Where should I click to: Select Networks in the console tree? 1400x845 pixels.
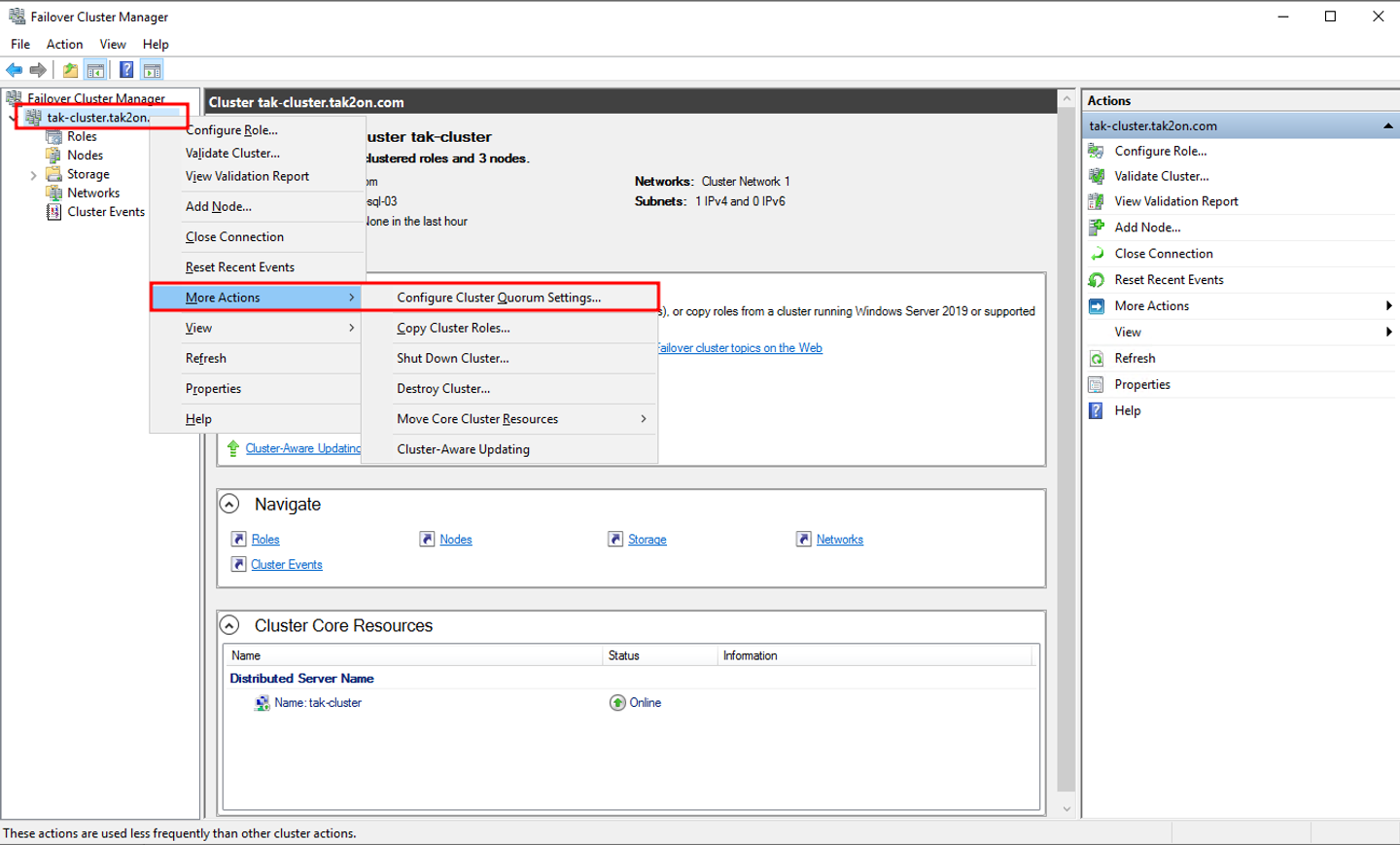tap(93, 194)
